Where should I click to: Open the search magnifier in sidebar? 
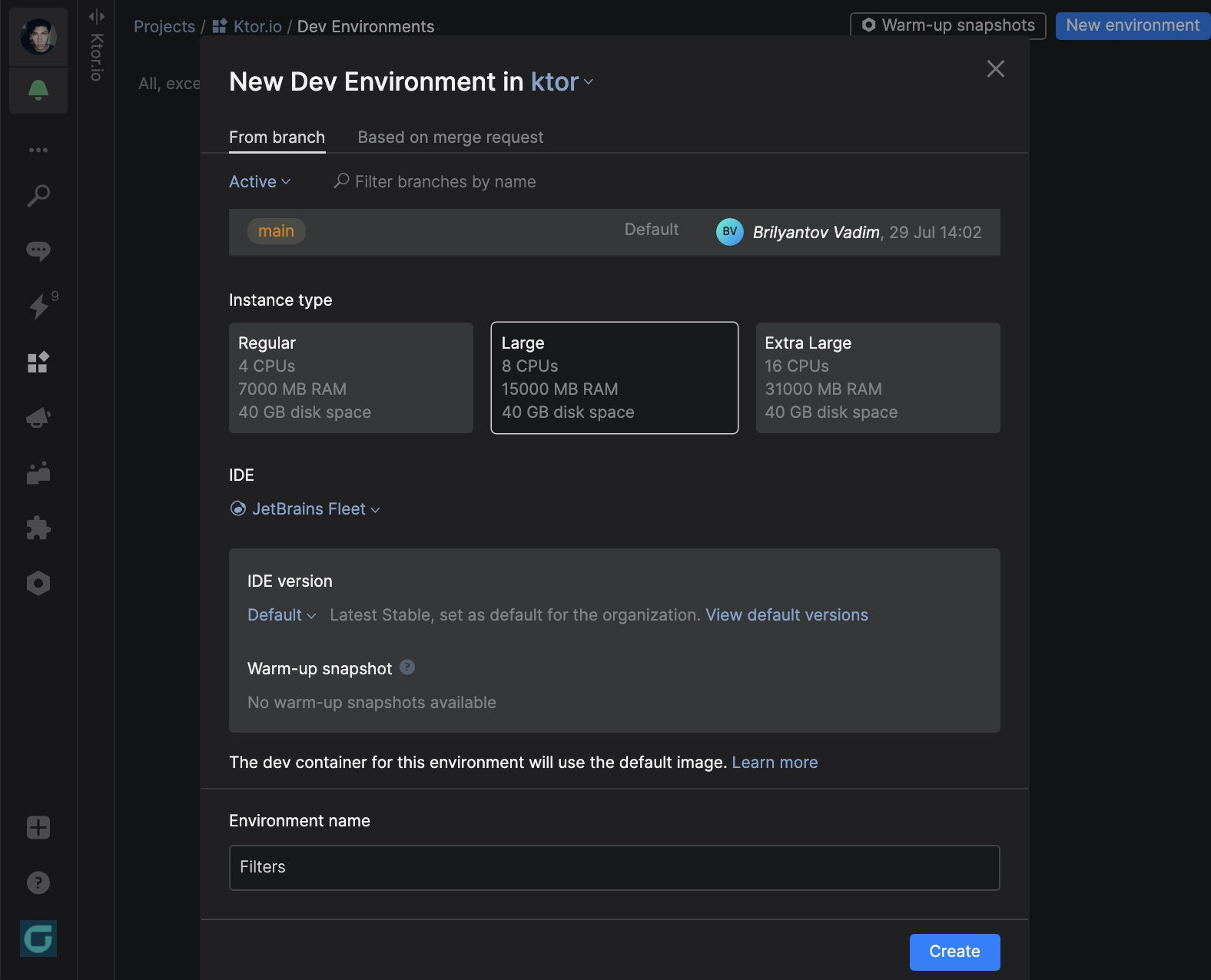pos(38,196)
